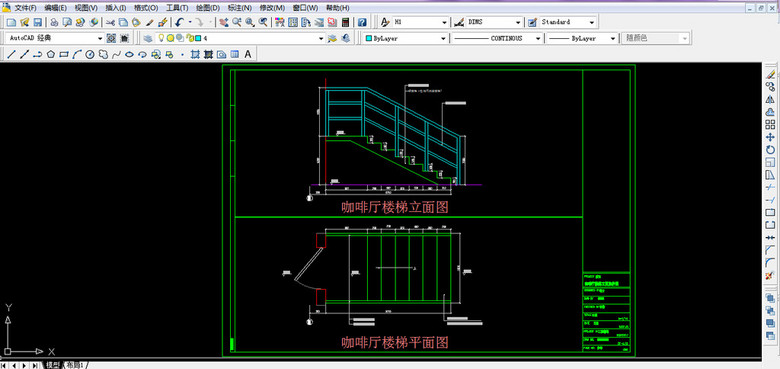Expand the ByLayer color dropdown
This screenshot has height=369, width=780.
[443, 38]
